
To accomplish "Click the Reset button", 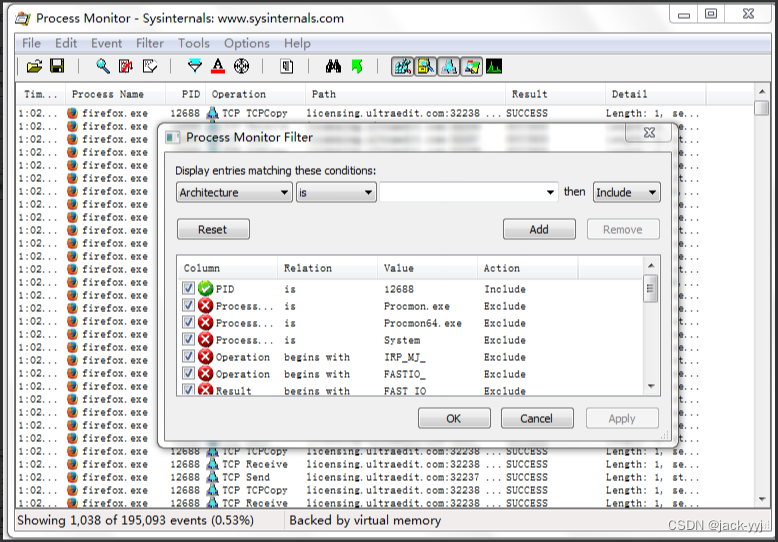I will (213, 229).
